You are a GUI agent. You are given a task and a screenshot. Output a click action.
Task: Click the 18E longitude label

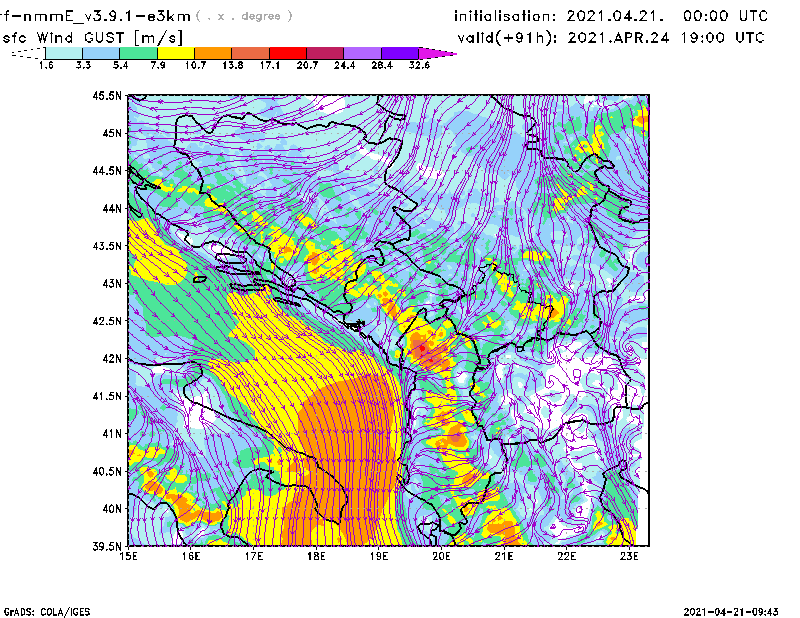pyautogui.click(x=316, y=556)
